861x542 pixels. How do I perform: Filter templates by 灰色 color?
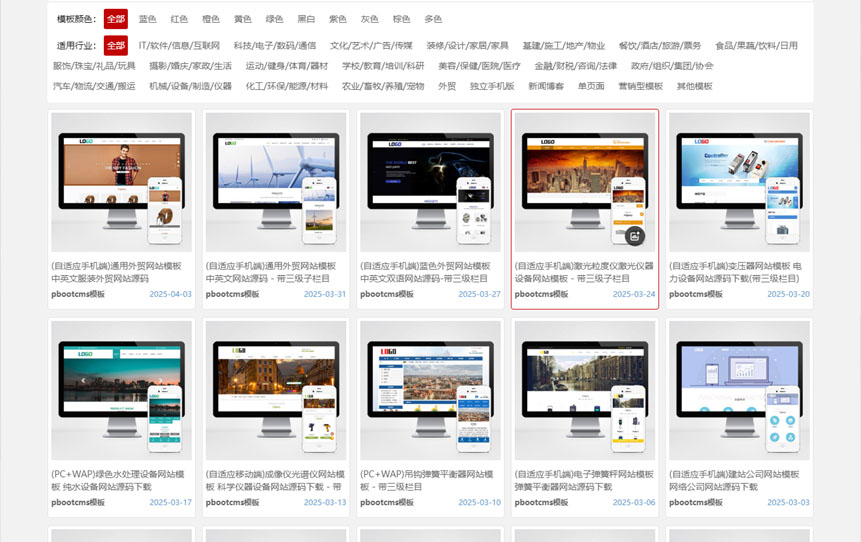coord(370,19)
